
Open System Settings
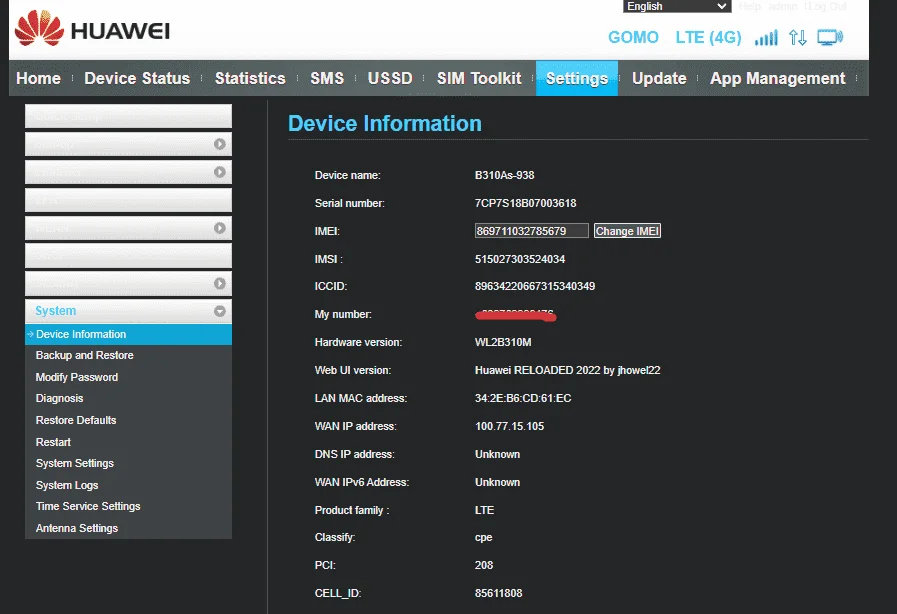pyautogui.click(x=75, y=463)
